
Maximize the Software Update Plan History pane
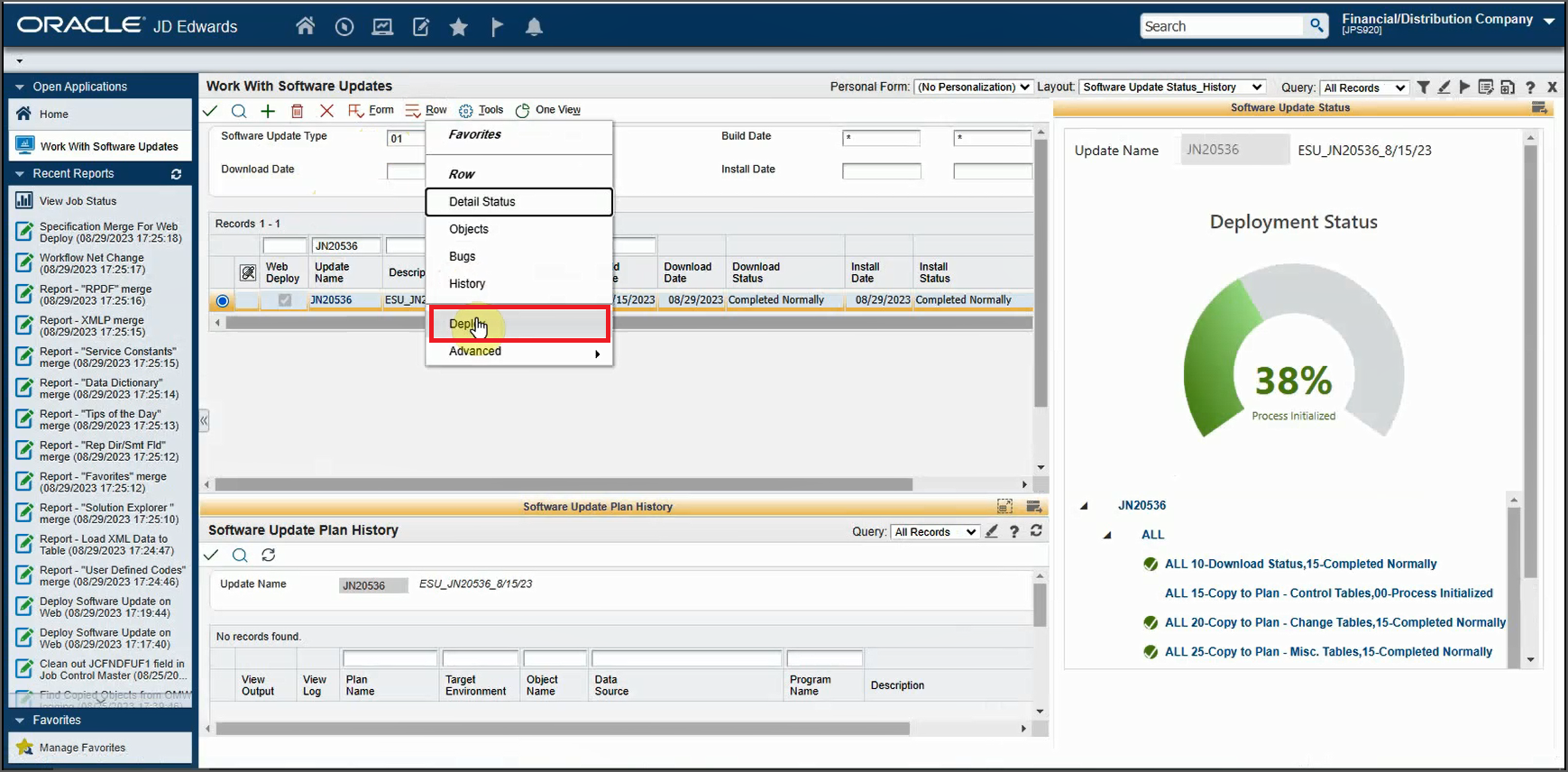pyautogui.click(x=1004, y=506)
